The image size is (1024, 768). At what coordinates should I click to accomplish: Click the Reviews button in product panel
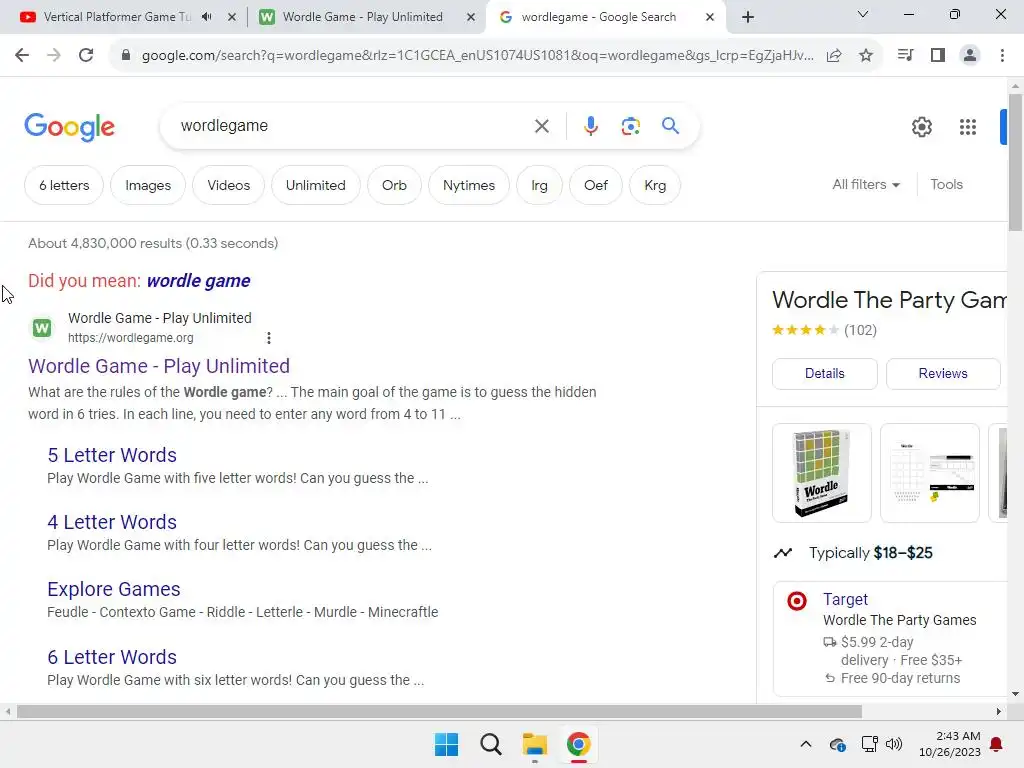coord(943,374)
